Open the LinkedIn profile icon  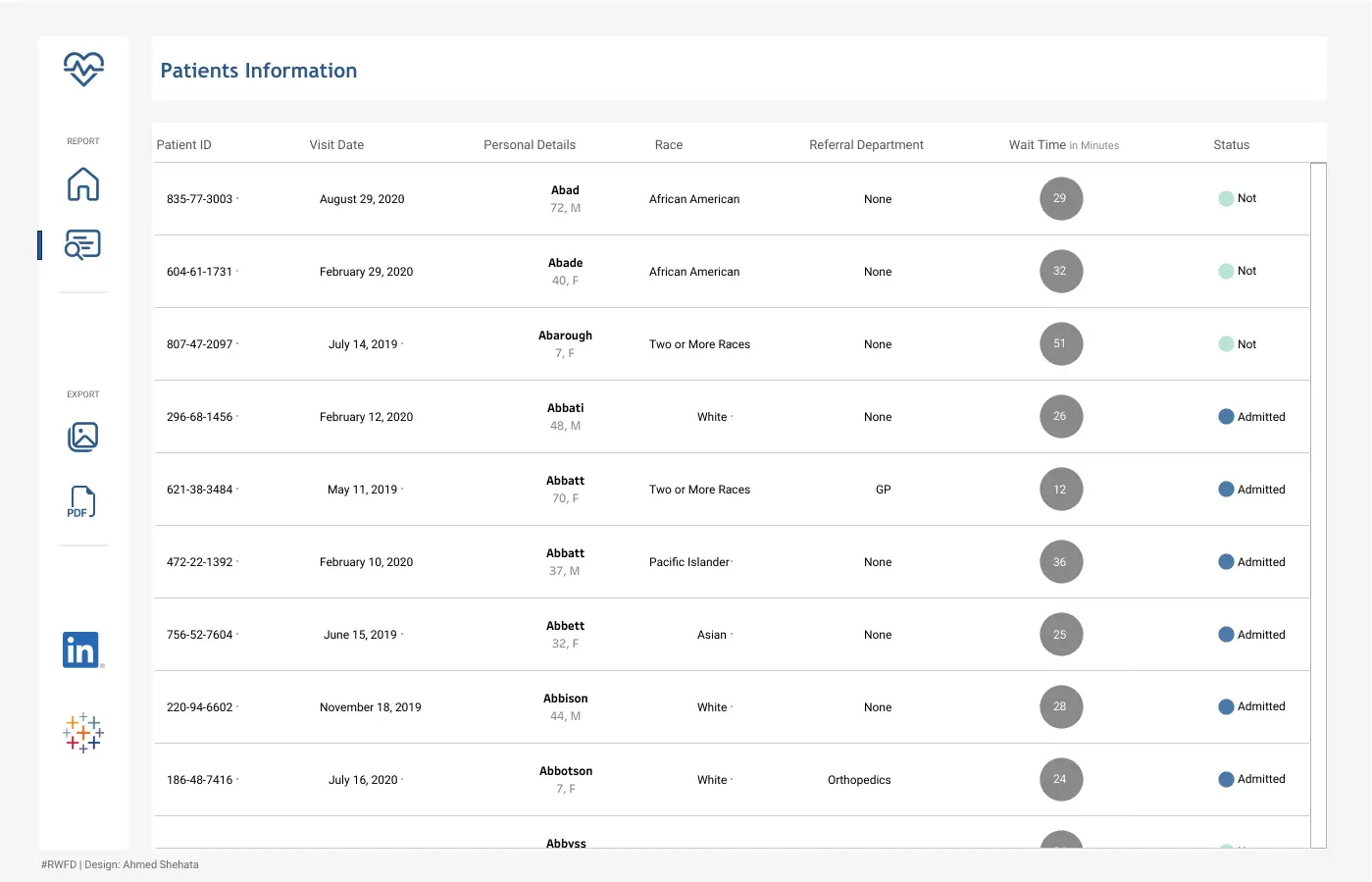[x=81, y=649]
